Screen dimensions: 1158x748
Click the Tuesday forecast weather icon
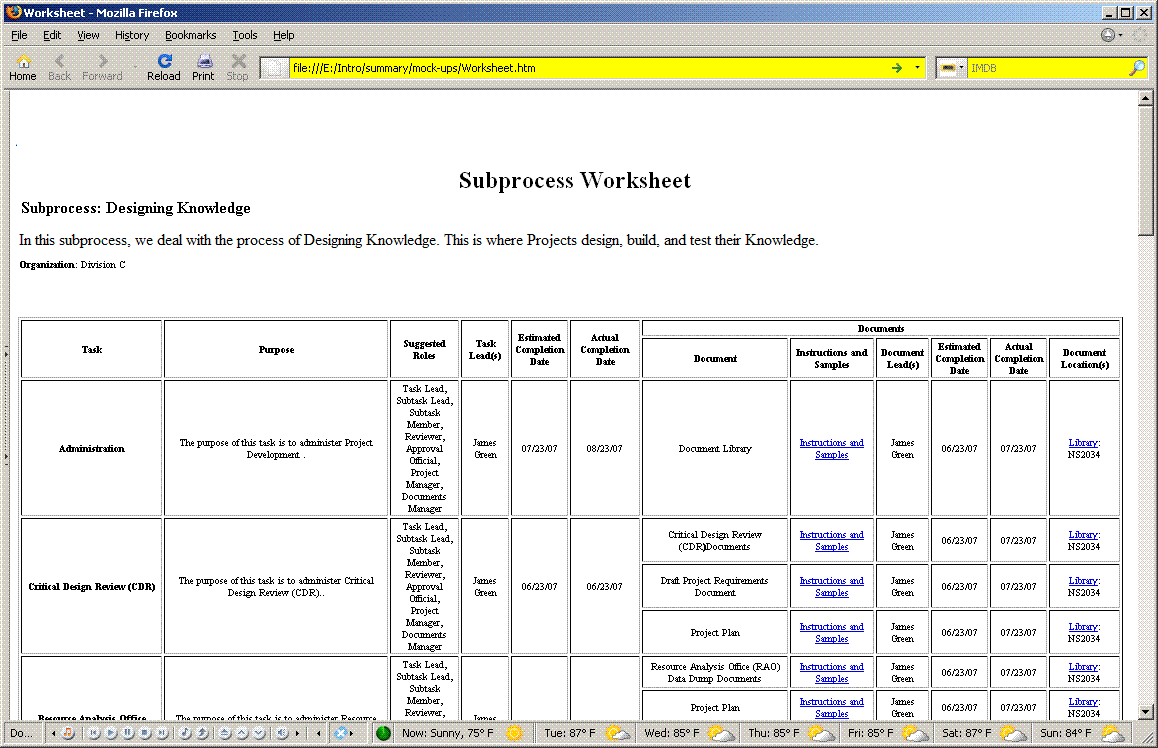coord(617,733)
